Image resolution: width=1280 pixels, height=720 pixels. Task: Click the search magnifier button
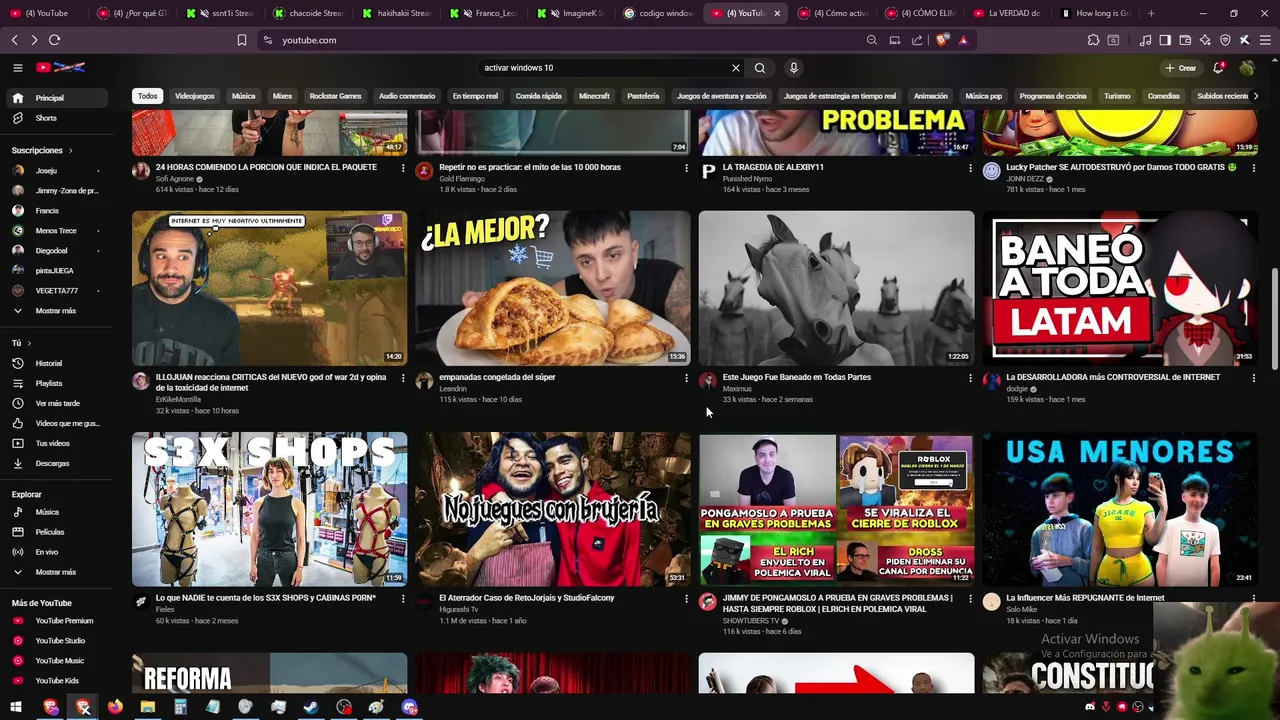760,68
